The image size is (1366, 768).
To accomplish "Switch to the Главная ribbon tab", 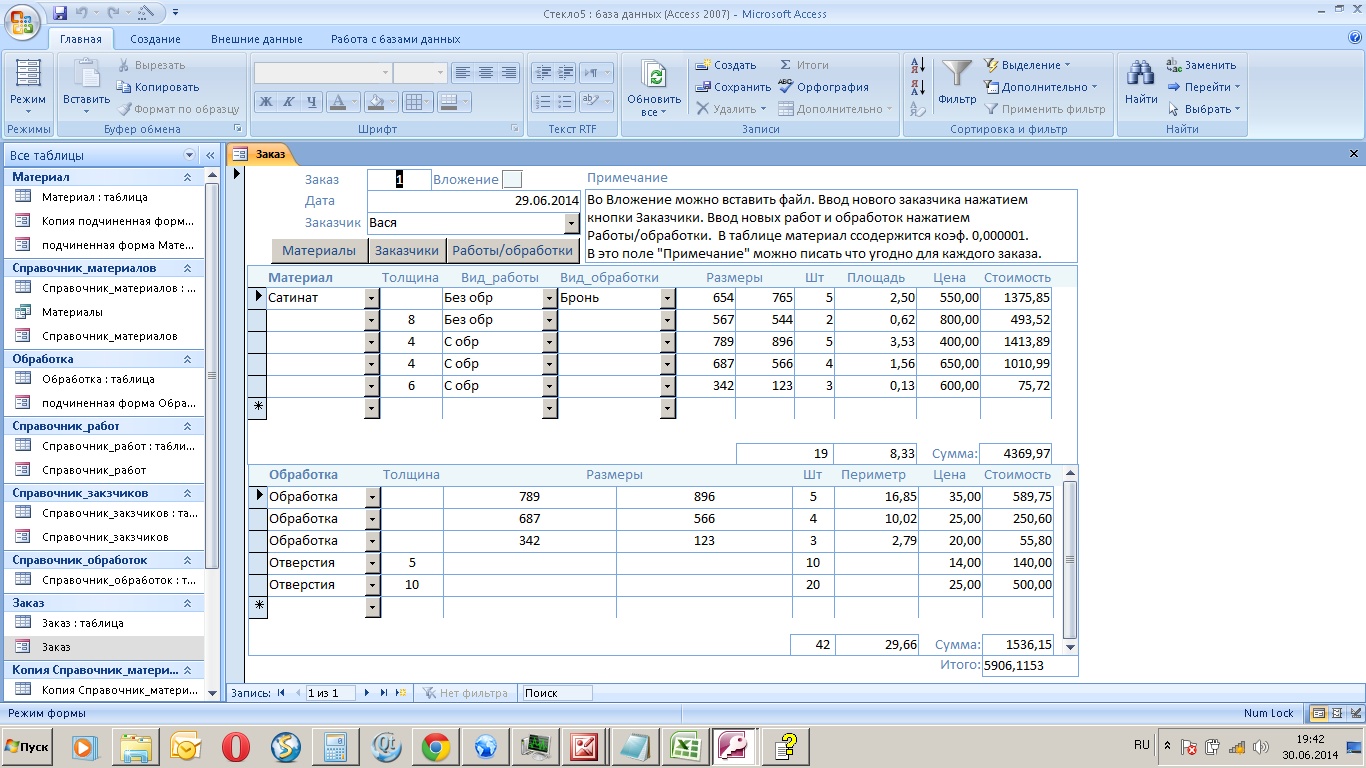I will click(80, 39).
